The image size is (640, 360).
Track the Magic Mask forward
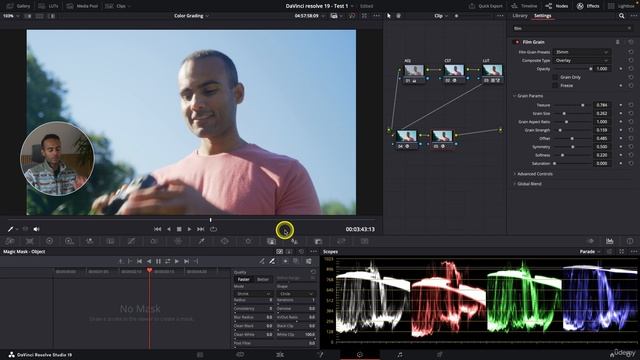tap(177, 261)
